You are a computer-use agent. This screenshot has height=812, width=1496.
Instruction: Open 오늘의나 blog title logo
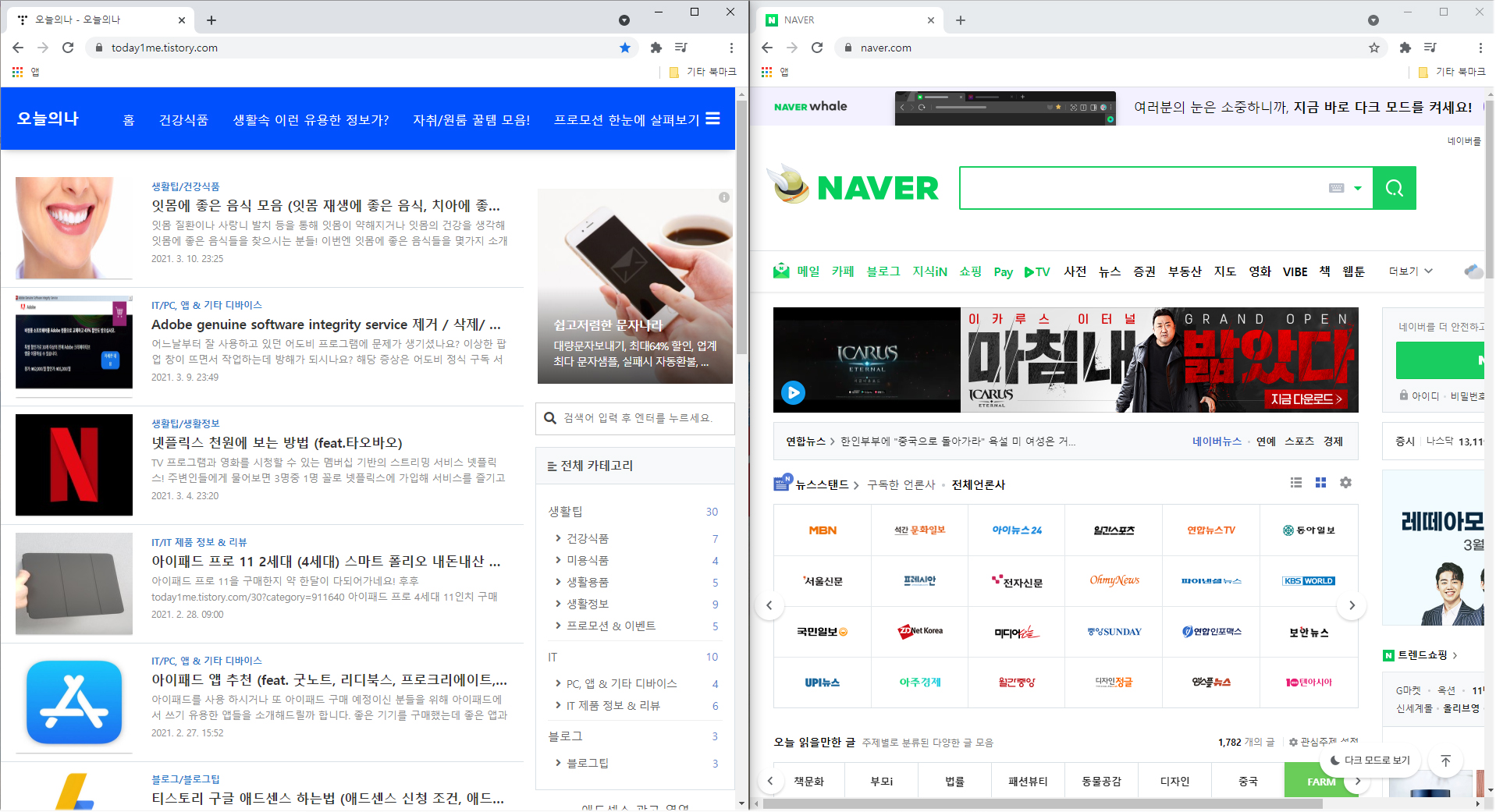pos(48,119)
